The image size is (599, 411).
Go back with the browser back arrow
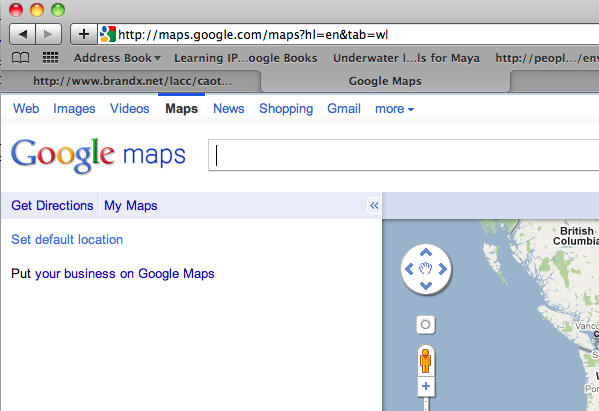(22, 34)
